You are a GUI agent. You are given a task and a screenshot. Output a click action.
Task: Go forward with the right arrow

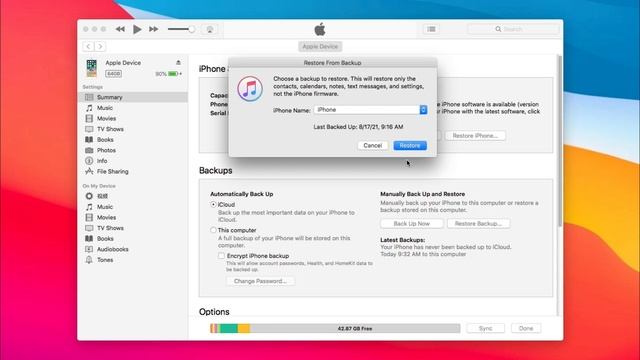pos(100,47)
